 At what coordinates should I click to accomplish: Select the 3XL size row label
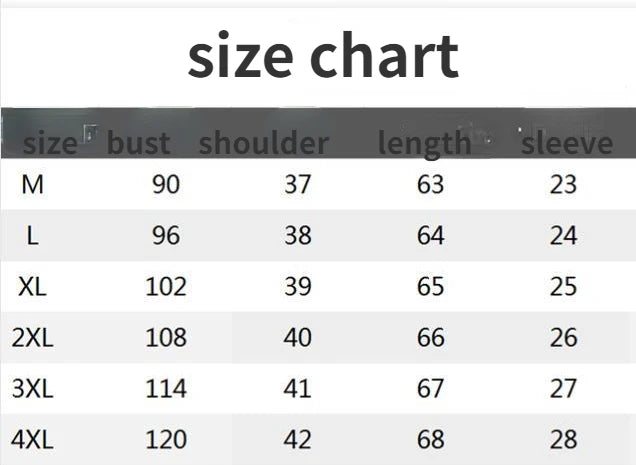[32, 388]
